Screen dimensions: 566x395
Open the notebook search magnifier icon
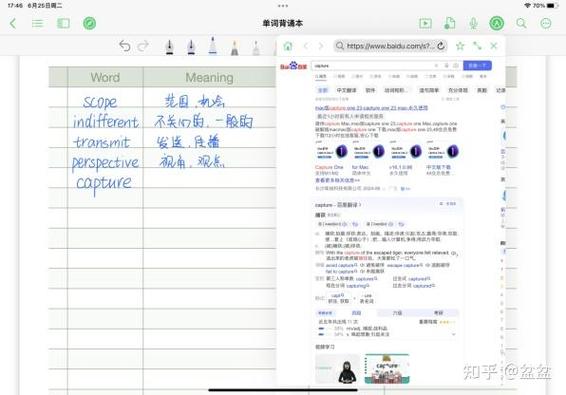click(521, 23)
